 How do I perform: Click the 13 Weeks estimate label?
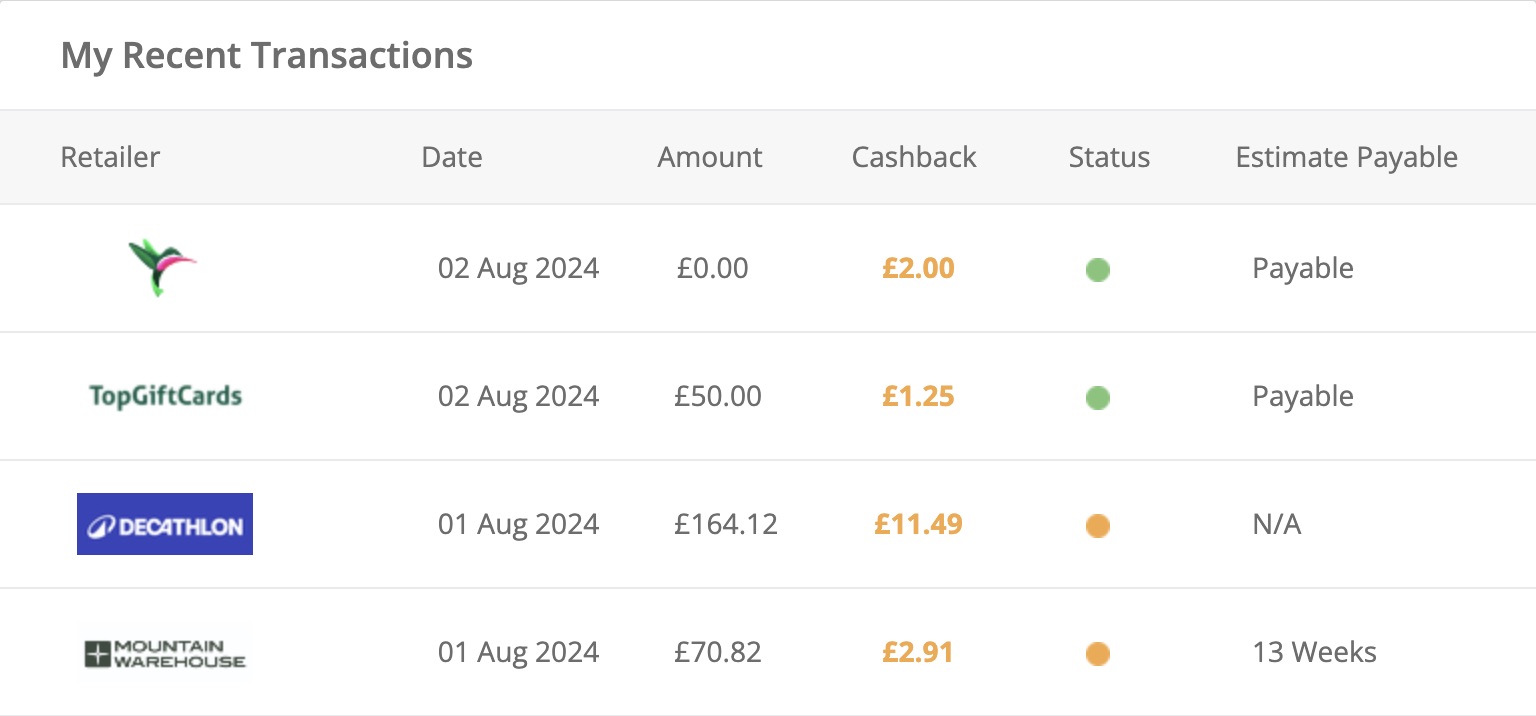coord(1314,652)
